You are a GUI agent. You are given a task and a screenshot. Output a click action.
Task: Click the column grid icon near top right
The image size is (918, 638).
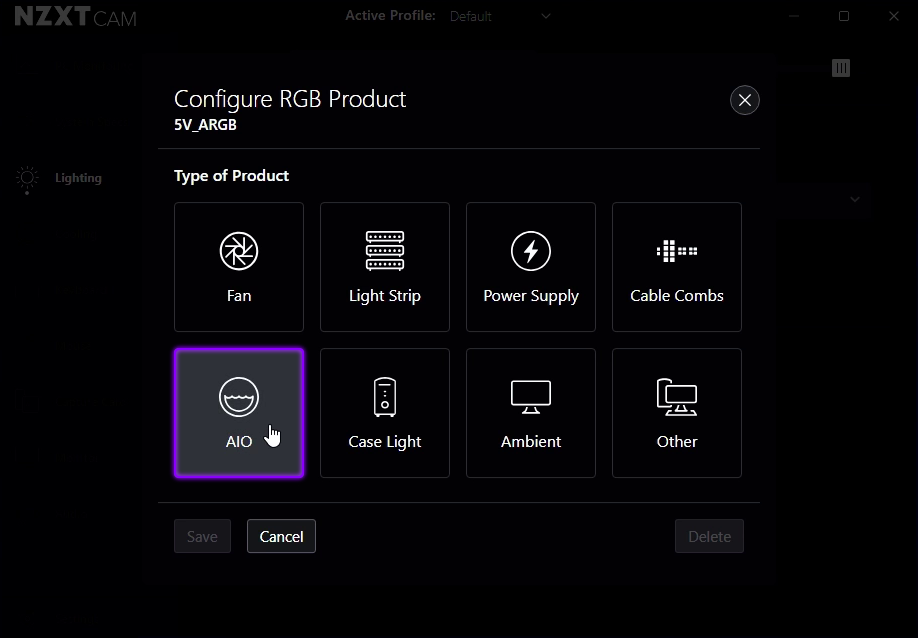pyautogui.click(x=841, y=68)
